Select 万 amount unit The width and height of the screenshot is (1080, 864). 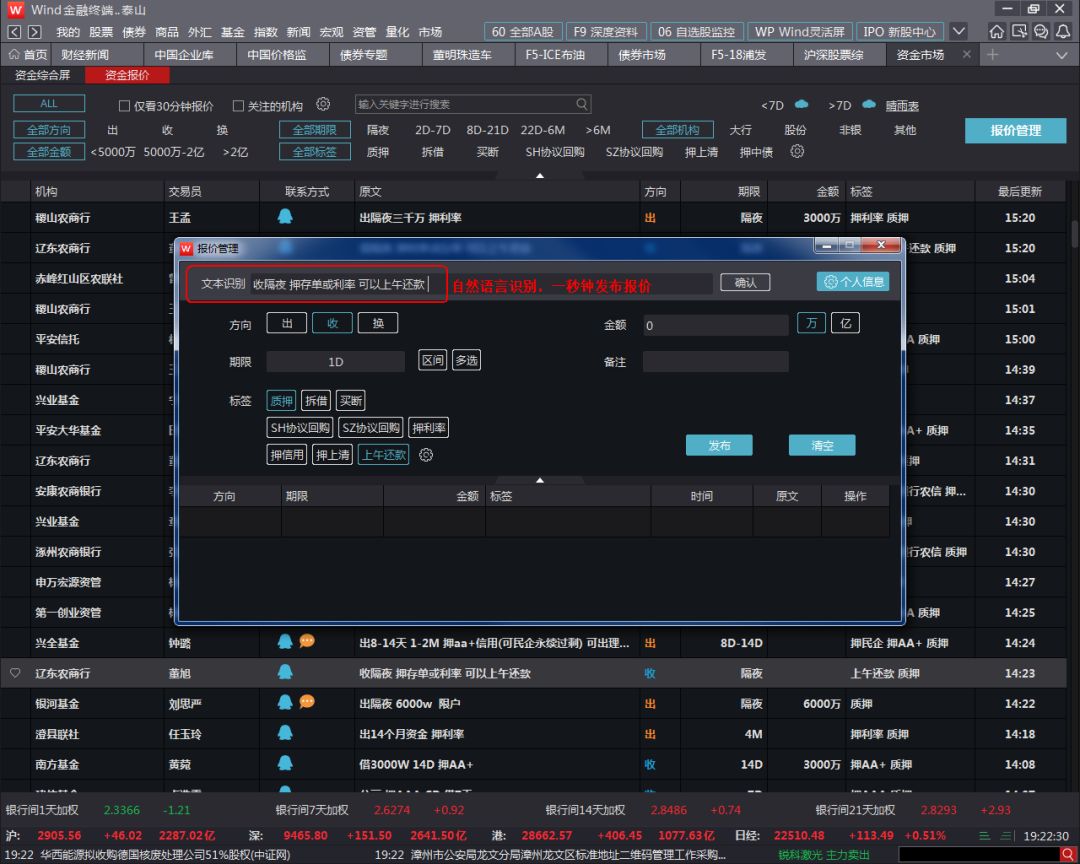[x=811, y=323]
